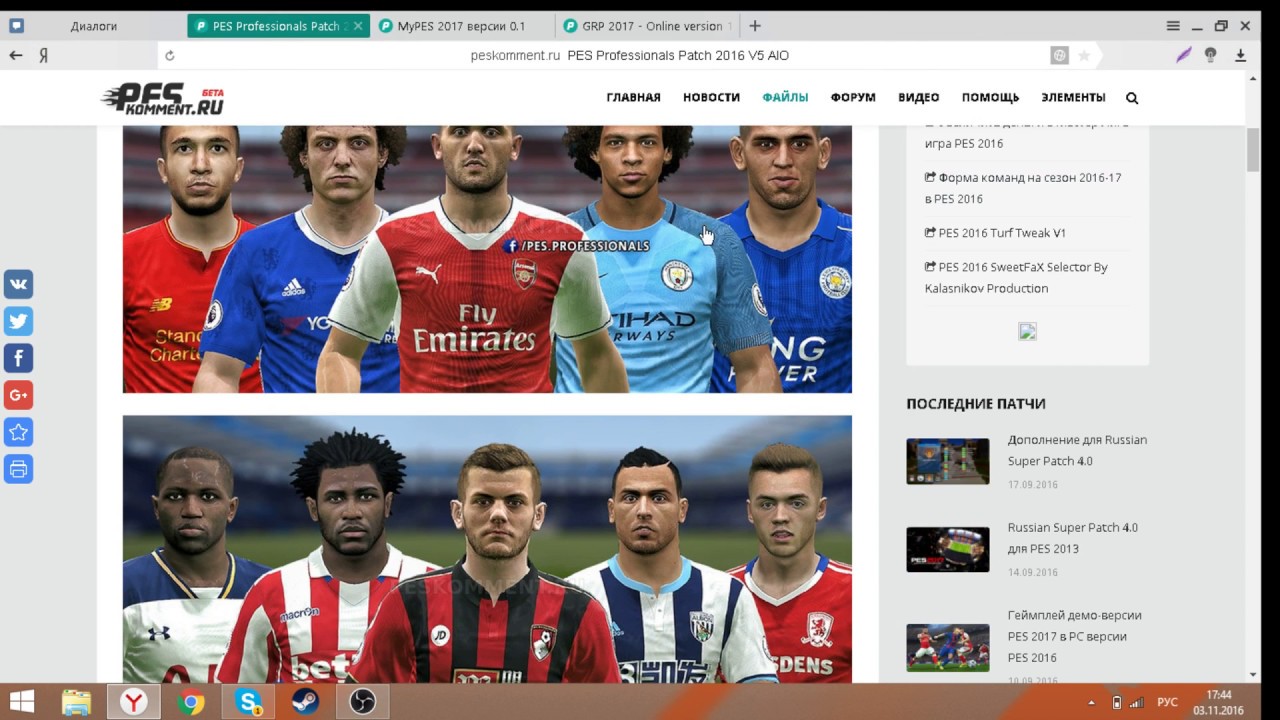Image resolution: width=1280 pixels, height=720 pixels.
Task: Open browser downloads
Action: coord(1241,56)
